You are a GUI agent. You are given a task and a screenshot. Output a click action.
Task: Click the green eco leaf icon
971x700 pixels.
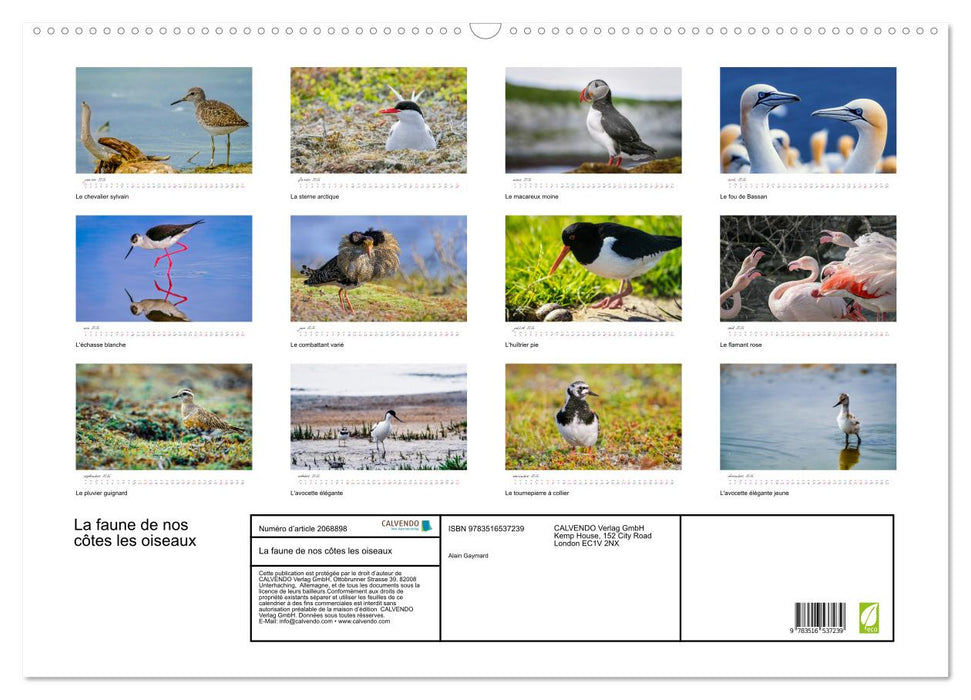coord(871,618)
